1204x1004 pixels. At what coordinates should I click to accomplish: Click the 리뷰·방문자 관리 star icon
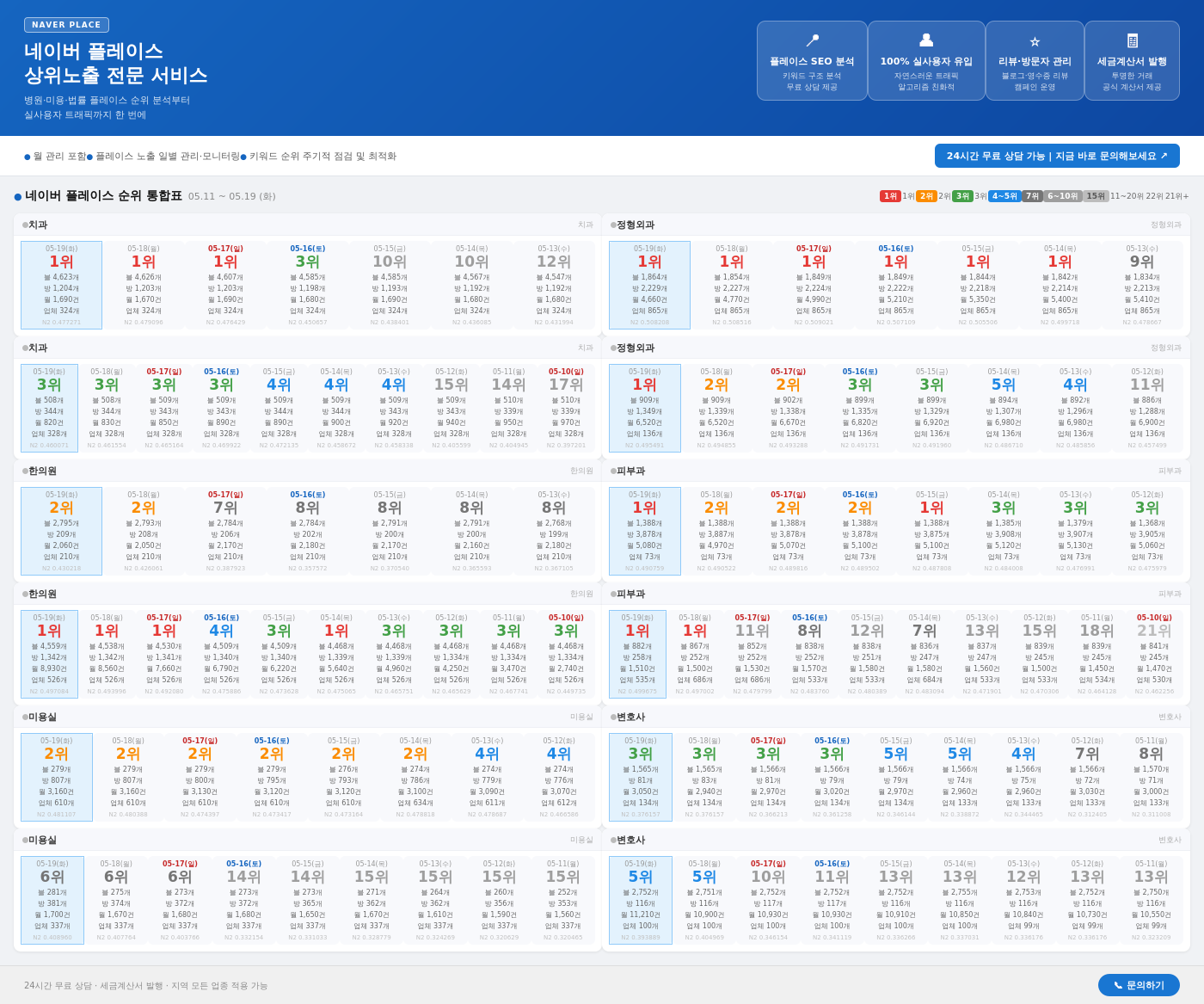(x=1035, y=41)
